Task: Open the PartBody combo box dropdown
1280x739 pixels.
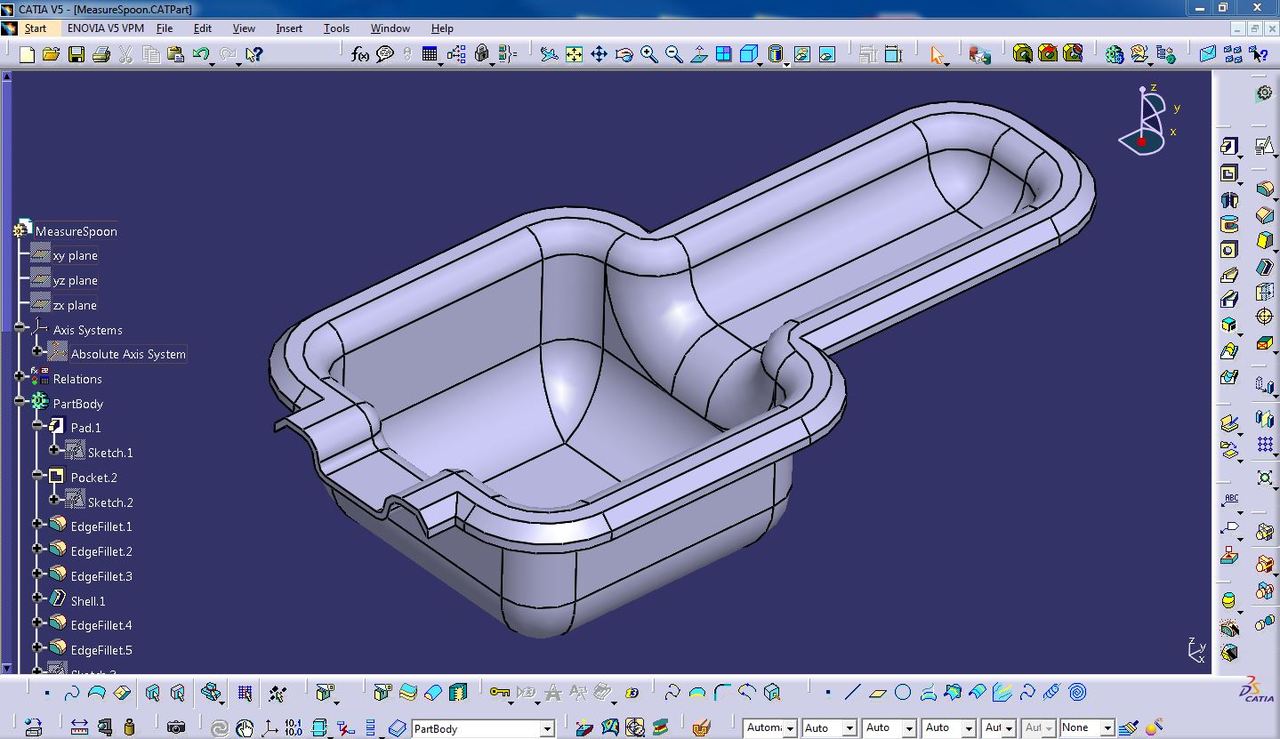Action: click(547, 729)
